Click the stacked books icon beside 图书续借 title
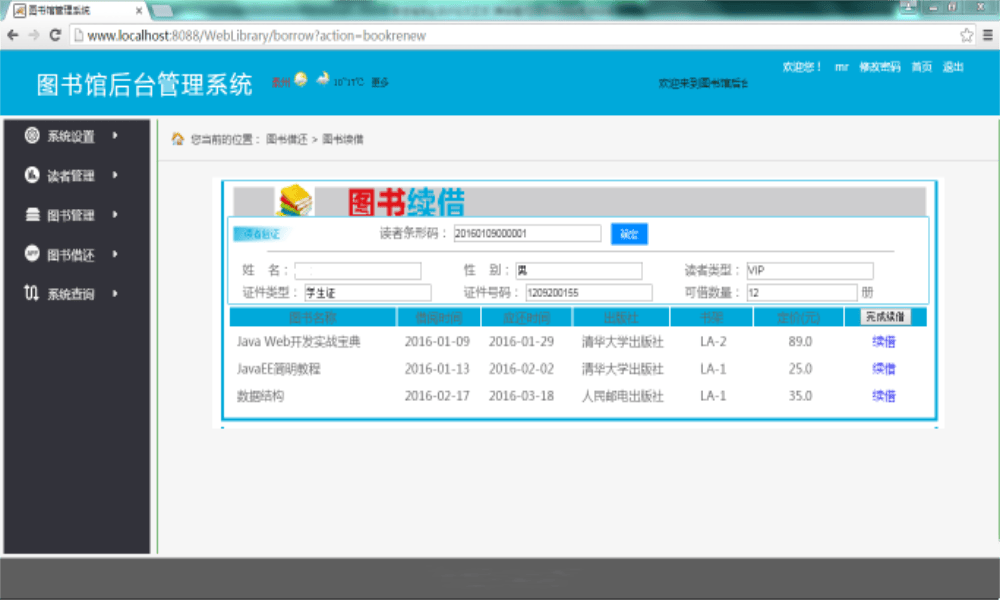This screenshot has width=1000, height=600. coord(296,199)
